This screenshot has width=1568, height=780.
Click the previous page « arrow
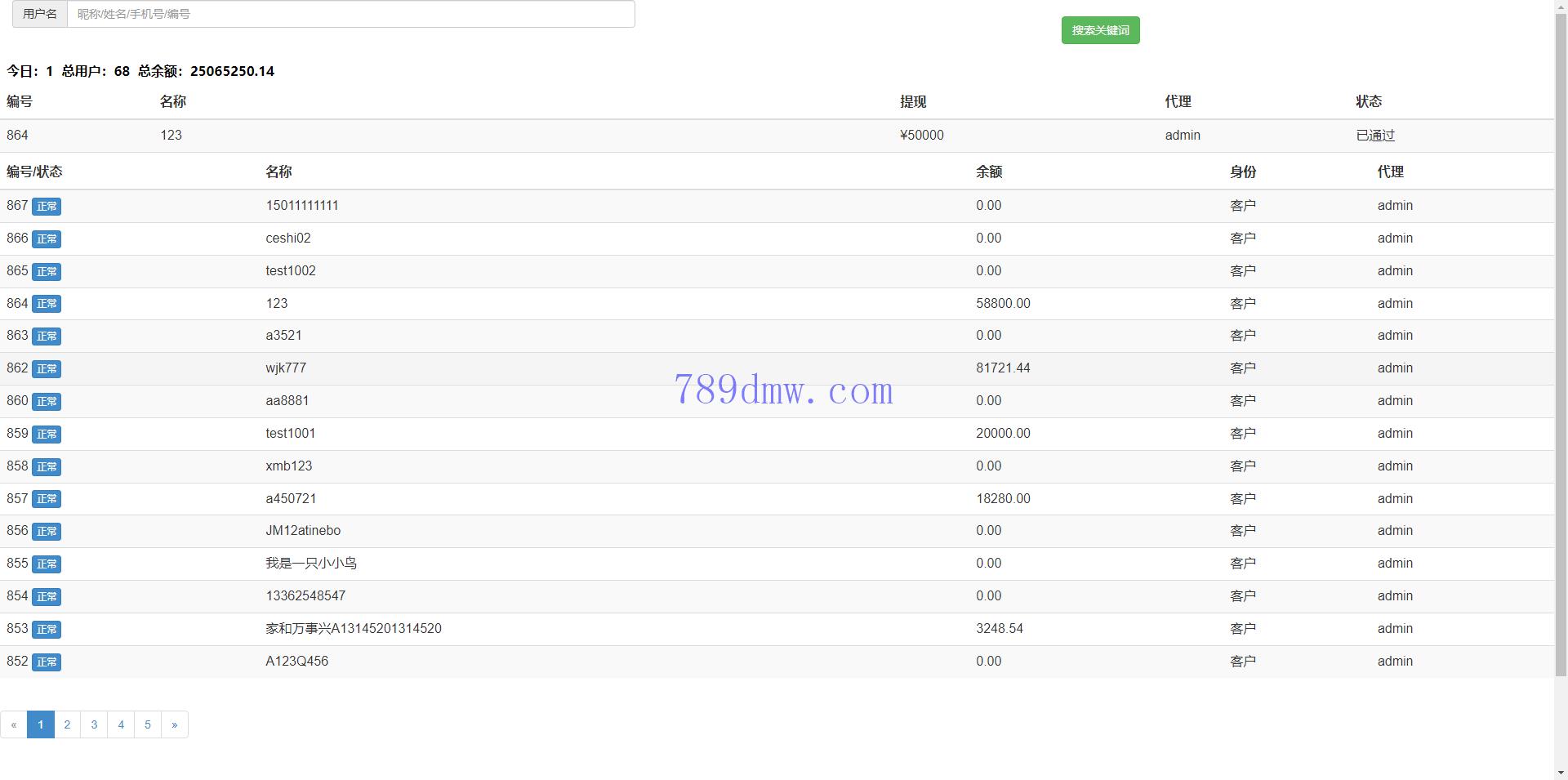[14, 724]
